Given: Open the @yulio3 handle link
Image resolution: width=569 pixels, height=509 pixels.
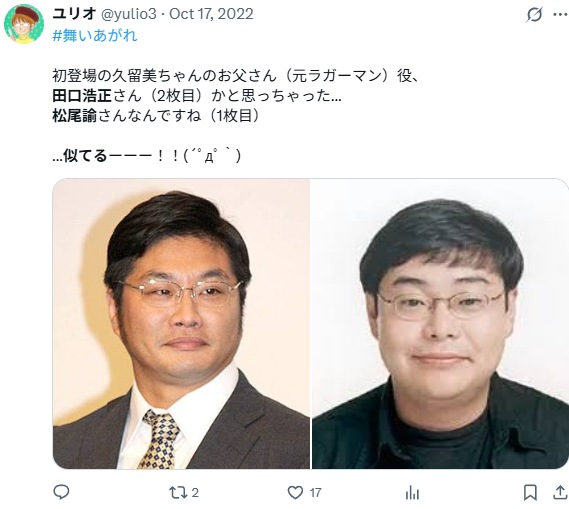Looking at the screenshot, I should pyautogui.click(x=128, y=14).
